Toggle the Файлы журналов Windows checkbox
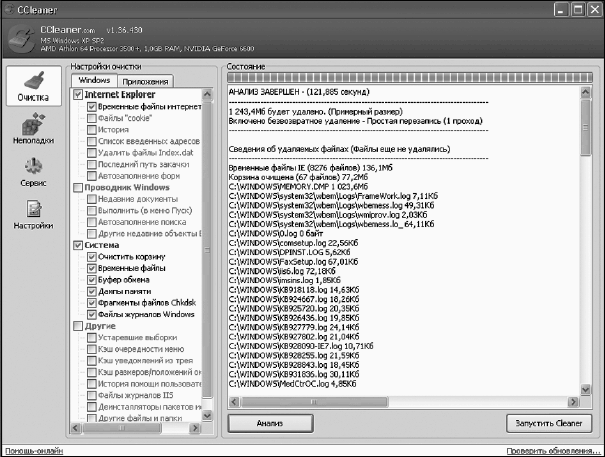This screenshot has width=605, height=457. point(91,314)
